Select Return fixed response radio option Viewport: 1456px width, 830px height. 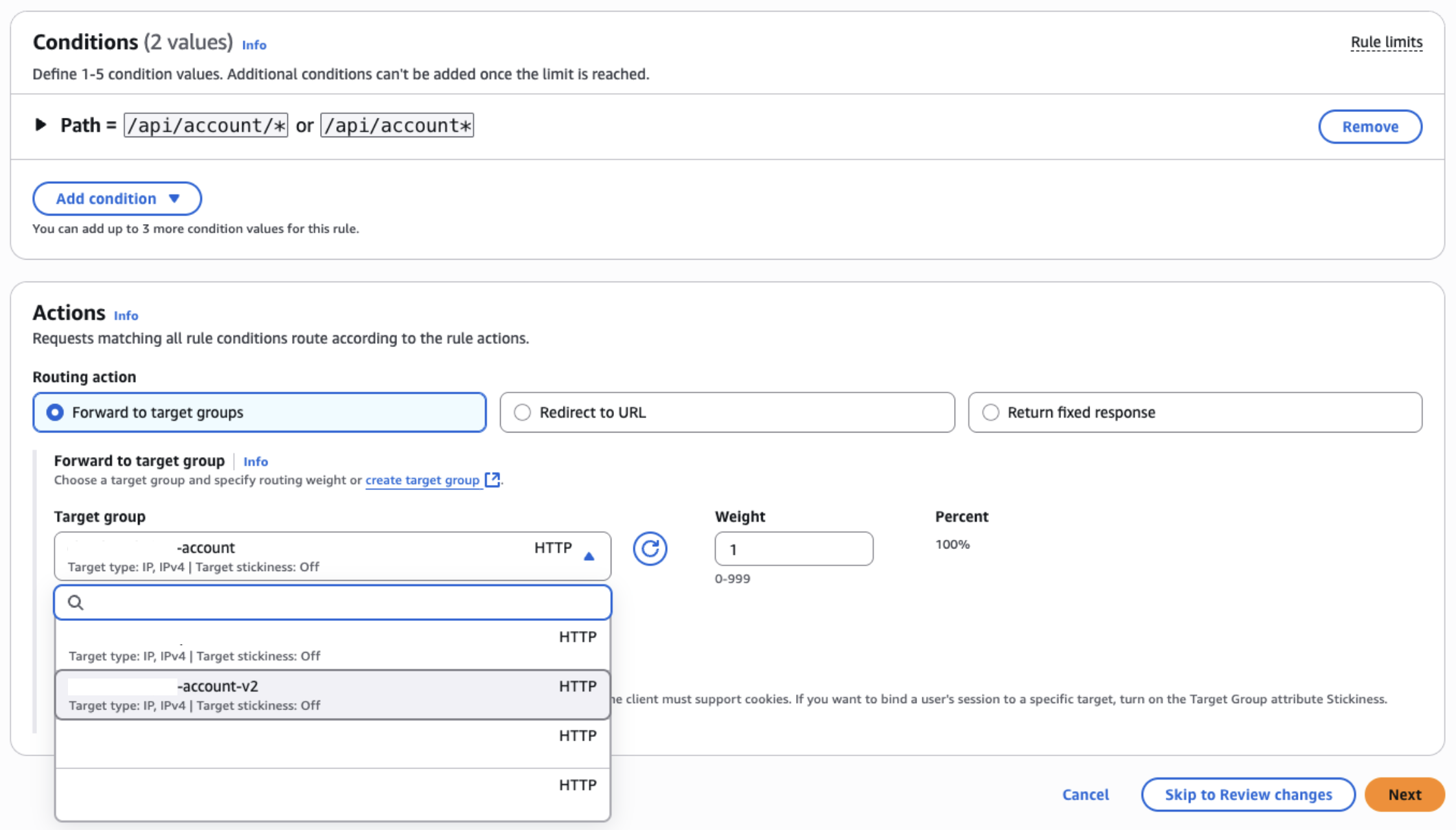click(990, 412)
